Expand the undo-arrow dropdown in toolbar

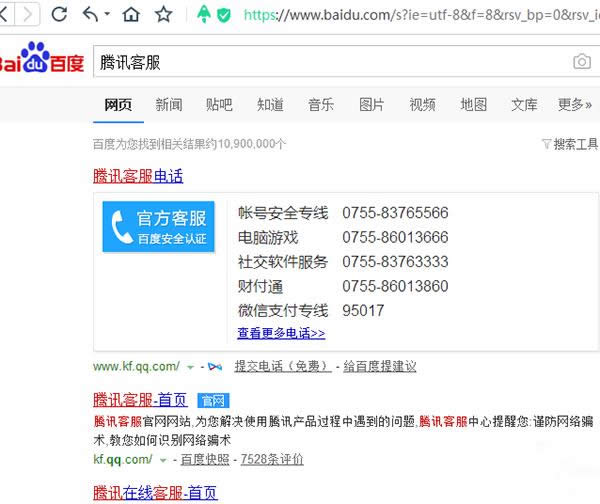point(107,15)
